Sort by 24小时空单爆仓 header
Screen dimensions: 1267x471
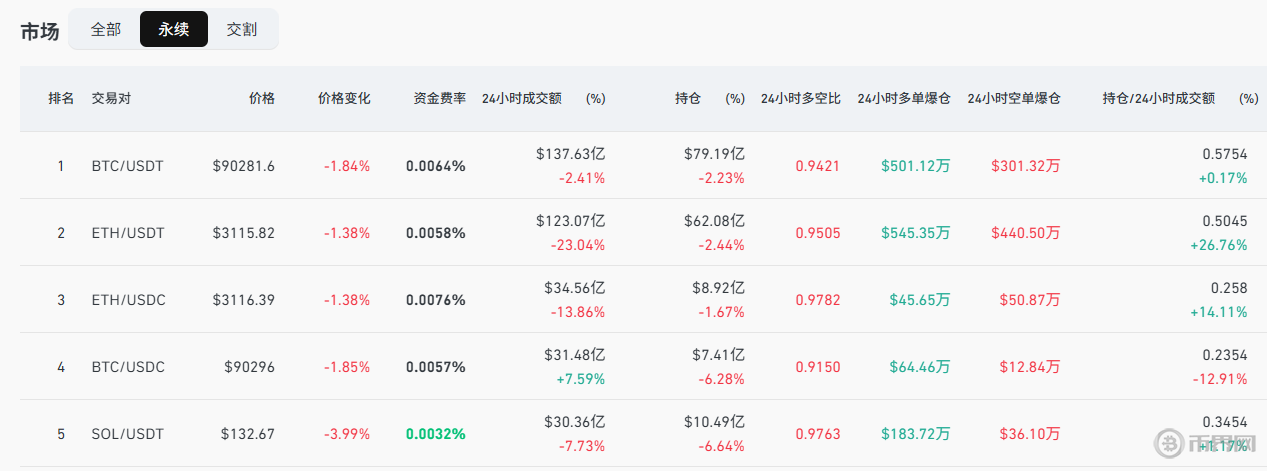pos(1013,99)
